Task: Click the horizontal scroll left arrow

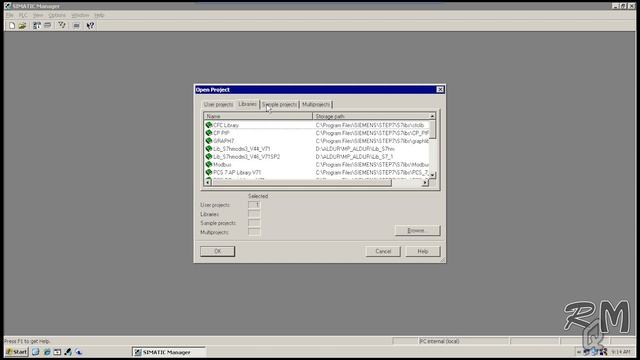Action: click(207, 182)
